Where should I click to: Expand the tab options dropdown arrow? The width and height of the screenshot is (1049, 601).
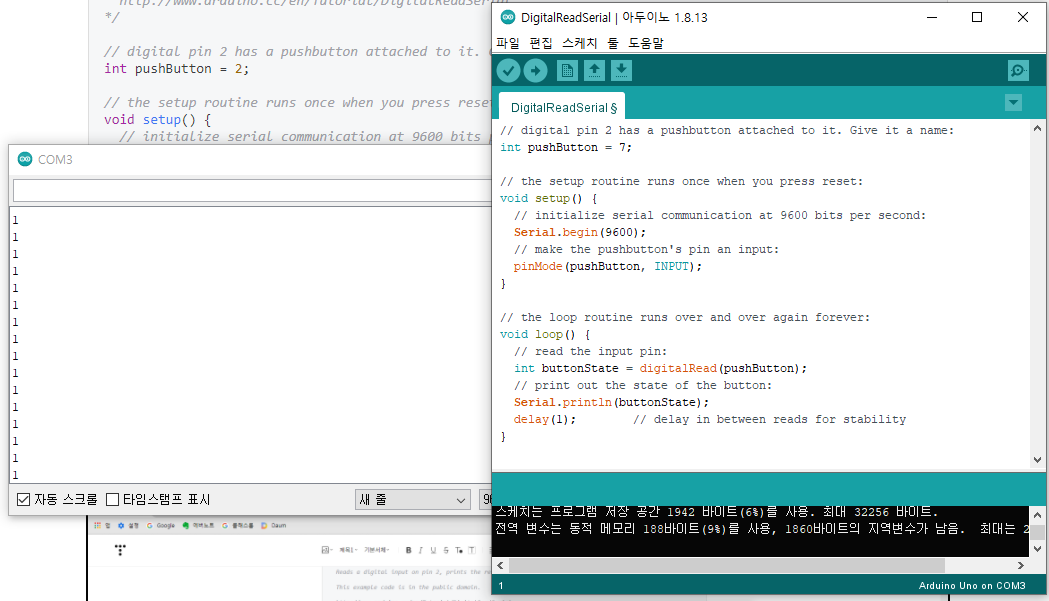pos(1014,102)
